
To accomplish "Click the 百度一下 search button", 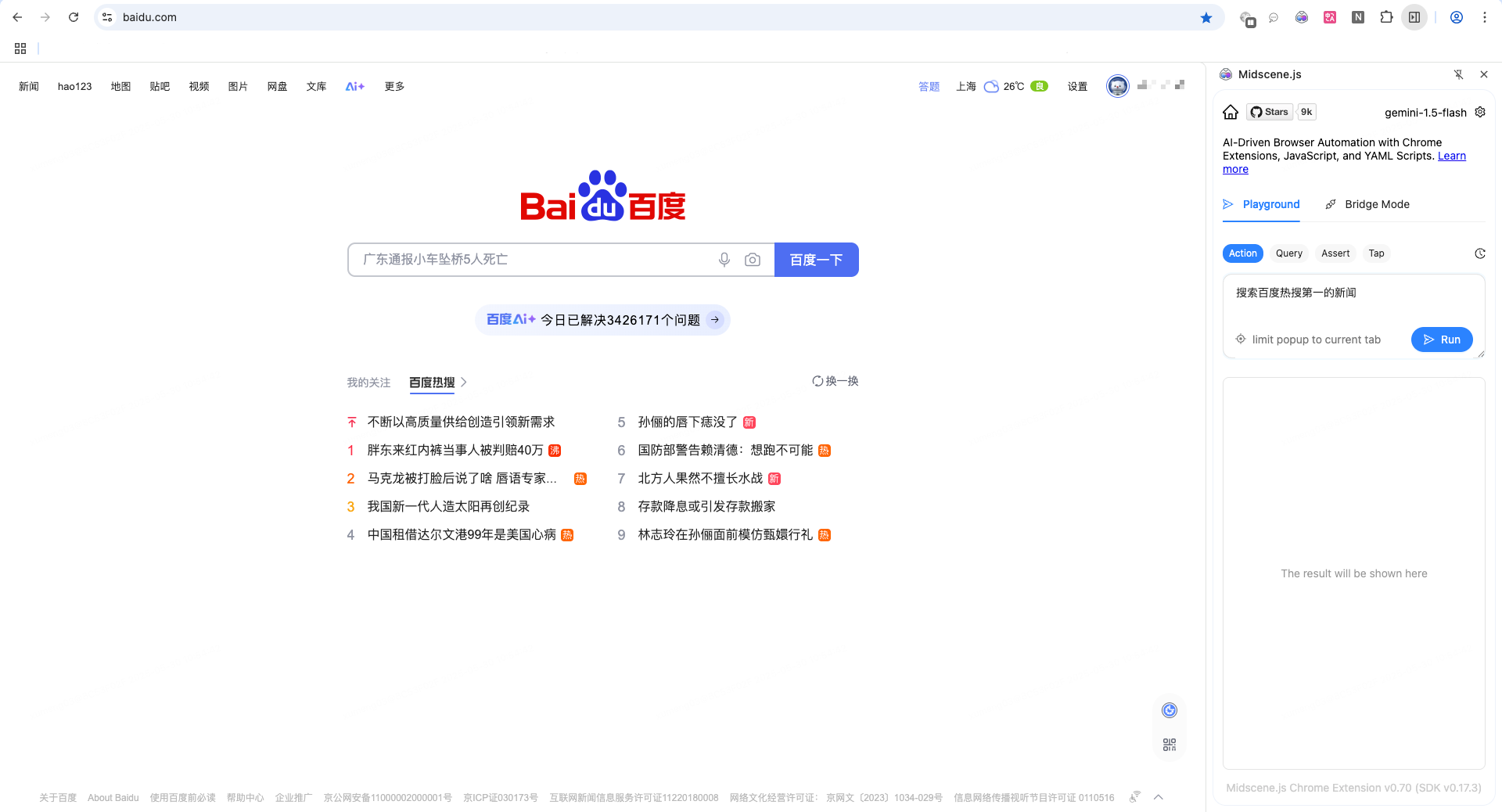I will pyautogui.click(x=817, y=260).
